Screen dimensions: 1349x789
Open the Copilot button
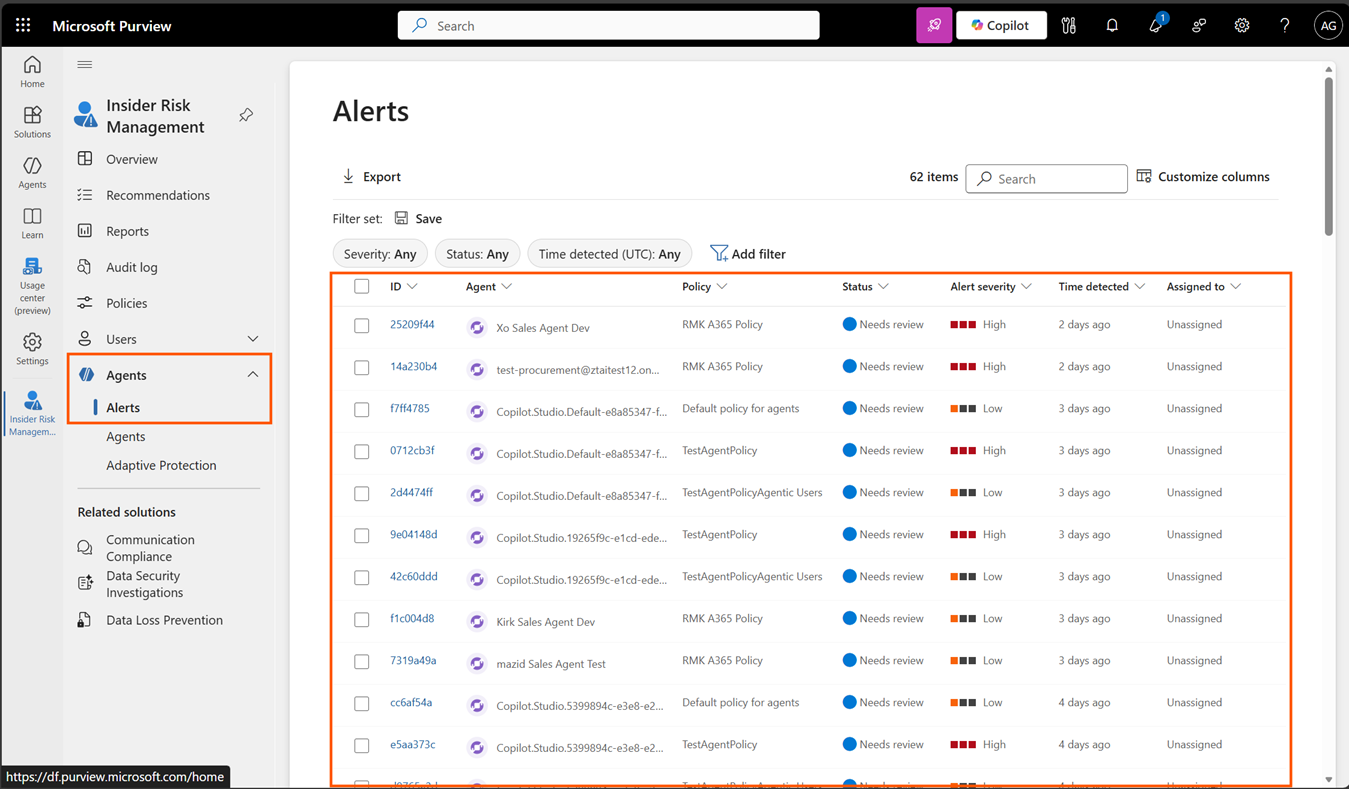tap(1001, 25)
